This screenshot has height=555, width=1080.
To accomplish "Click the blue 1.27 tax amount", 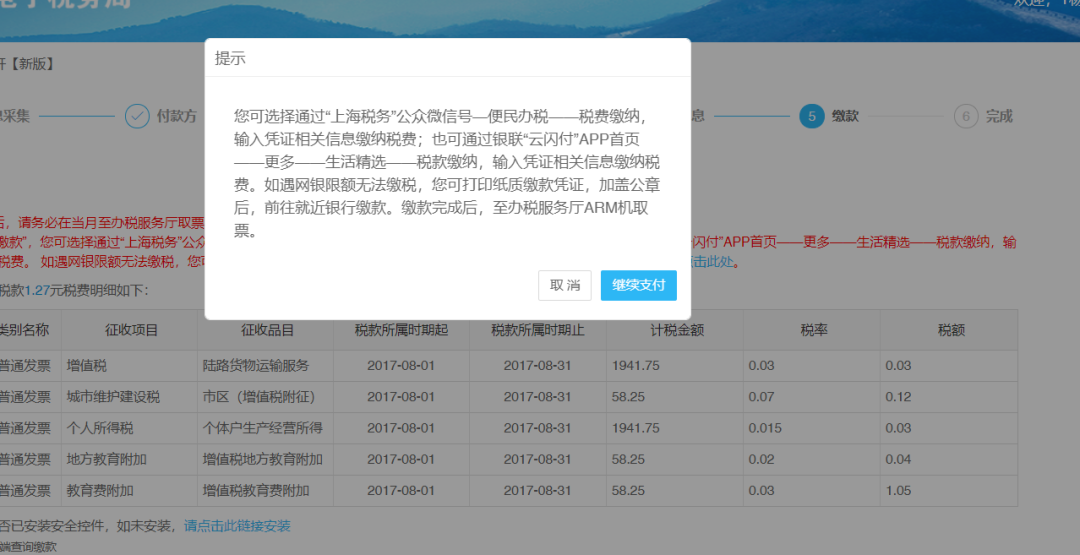I will (37, 291).
